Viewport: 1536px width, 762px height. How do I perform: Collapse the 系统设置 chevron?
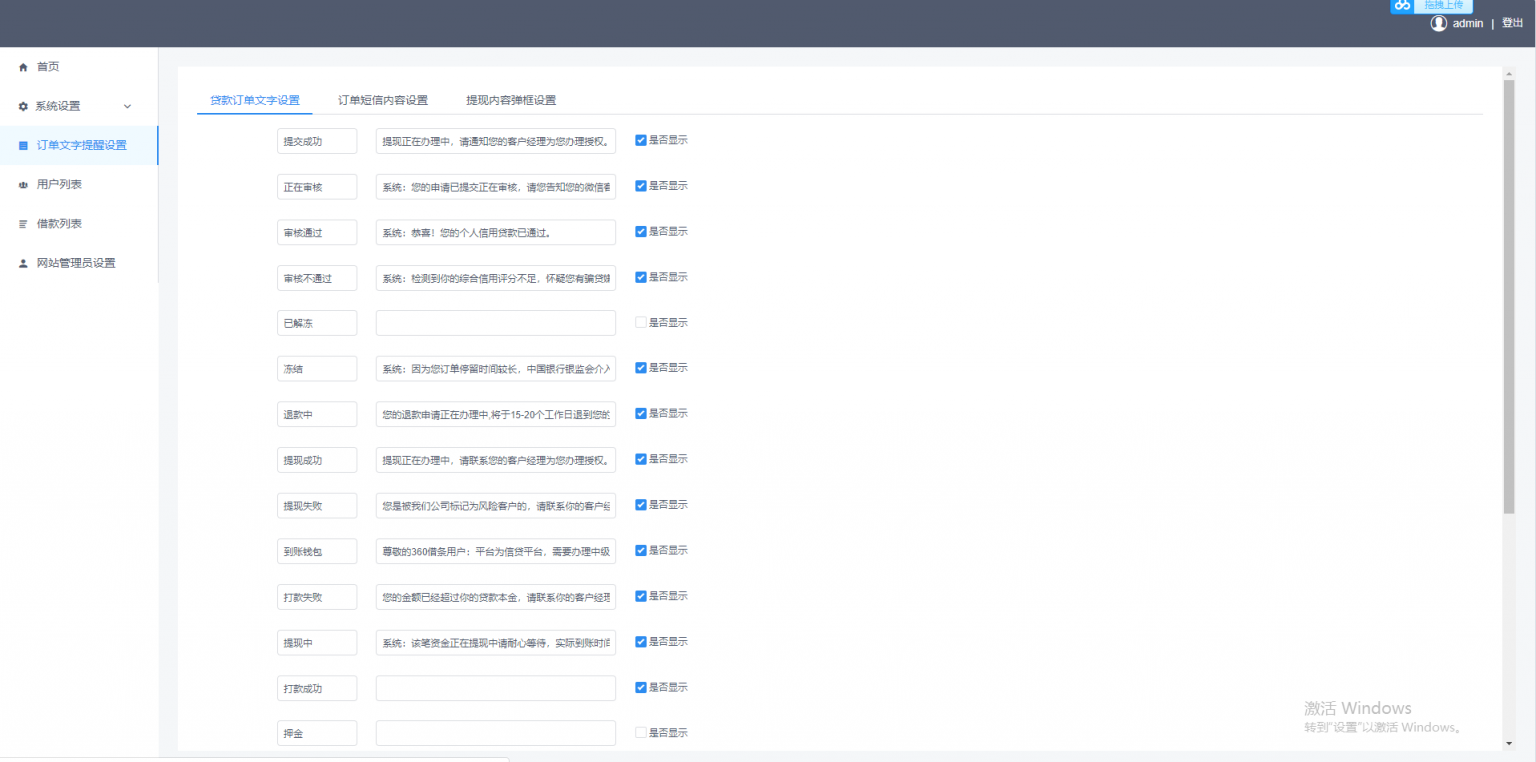126,105
